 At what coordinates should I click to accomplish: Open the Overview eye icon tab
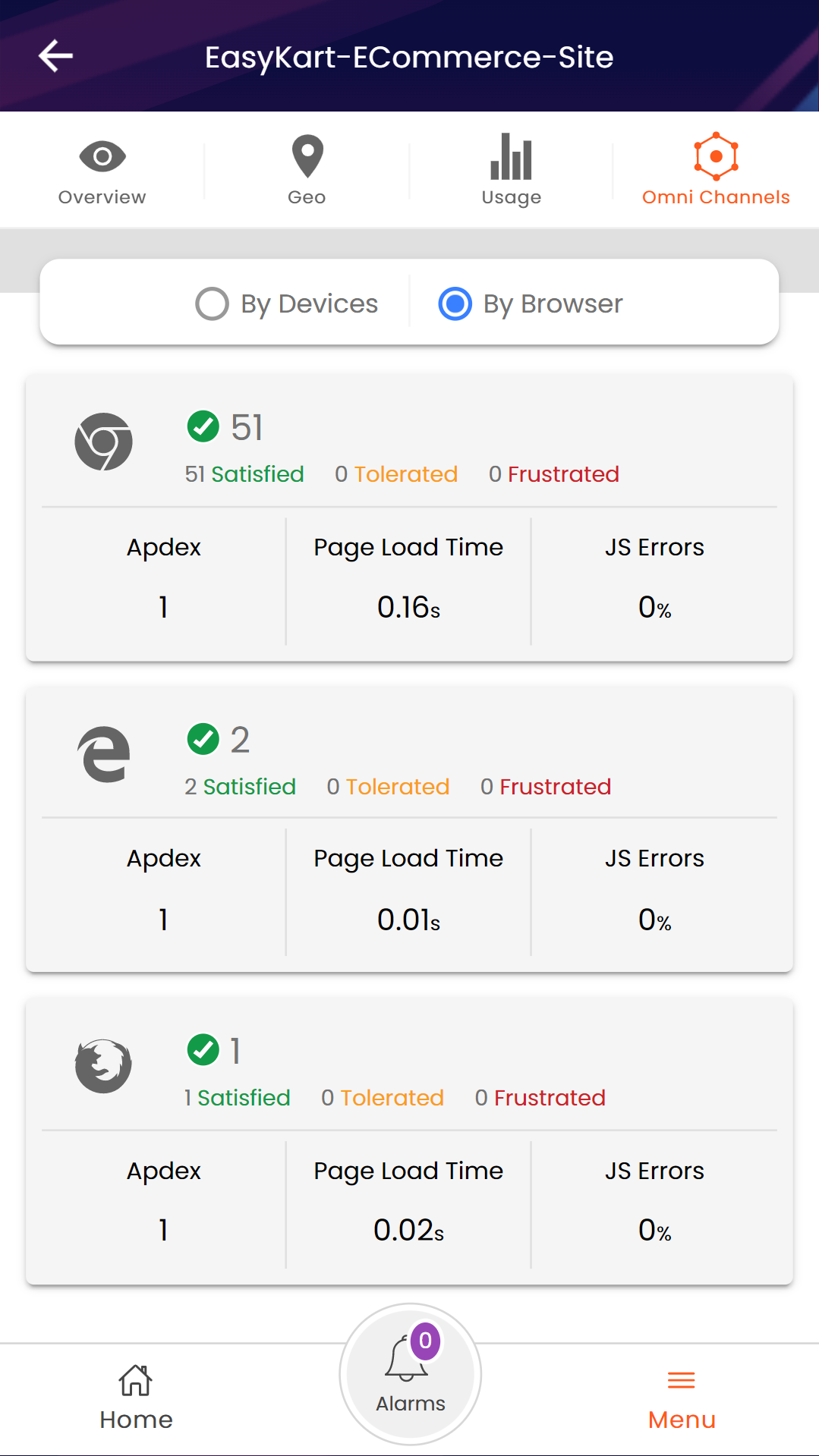(102, 156)
